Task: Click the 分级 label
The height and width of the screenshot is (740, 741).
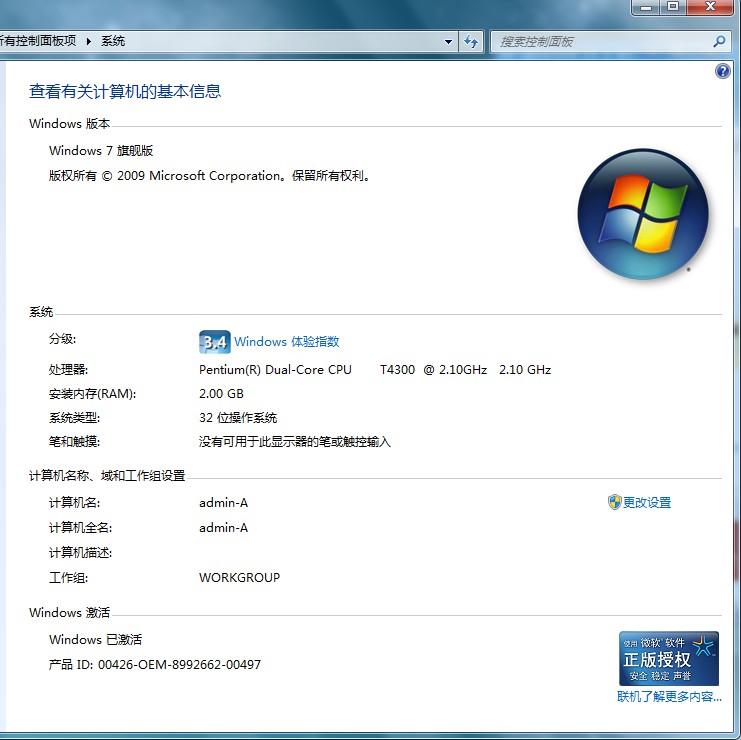Action: [62, 339]
